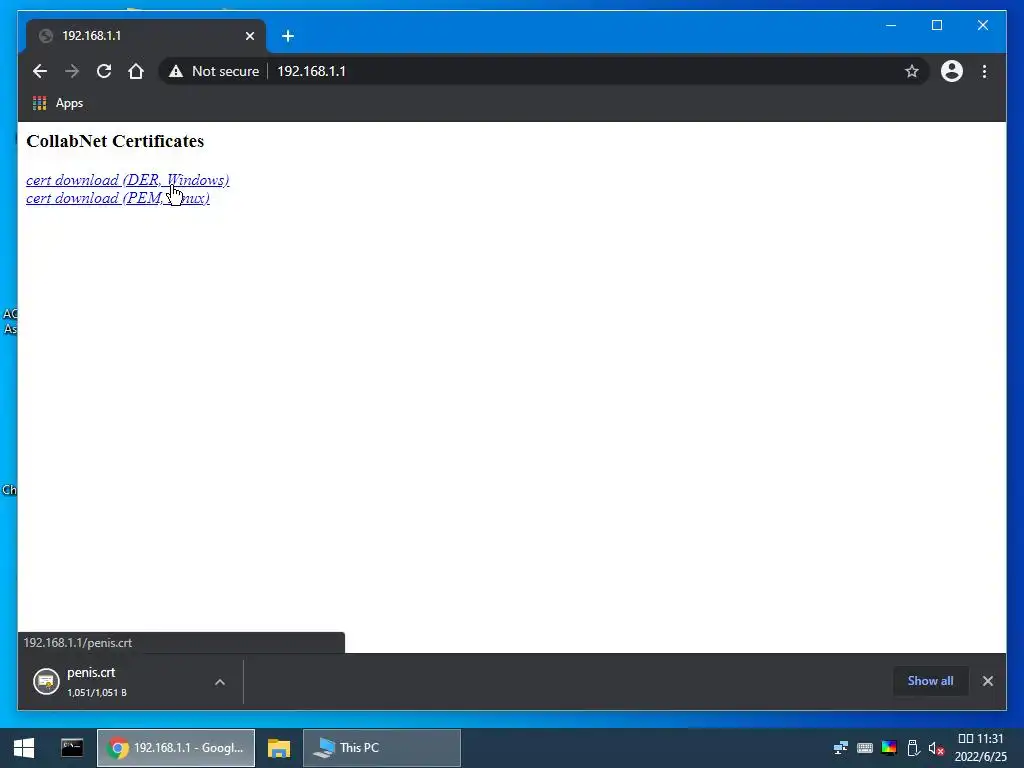1024x768 pixels.
Task: Click the muted volume tray icon
Action: click(936, 748)
